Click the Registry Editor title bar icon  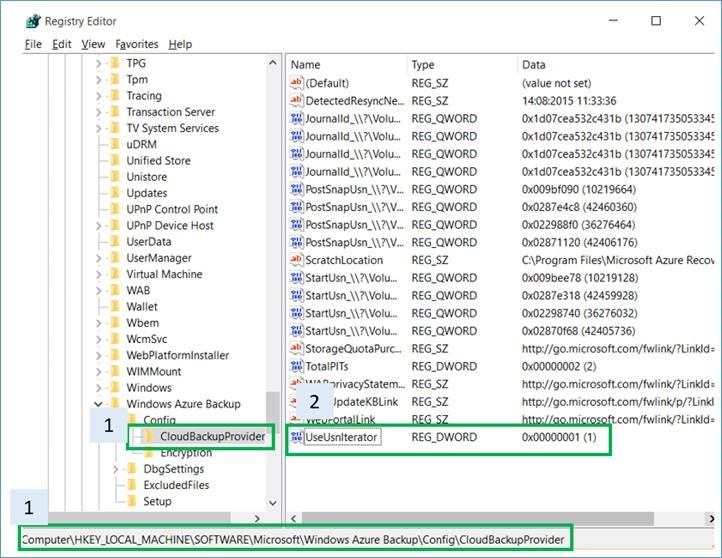point(33,21)
